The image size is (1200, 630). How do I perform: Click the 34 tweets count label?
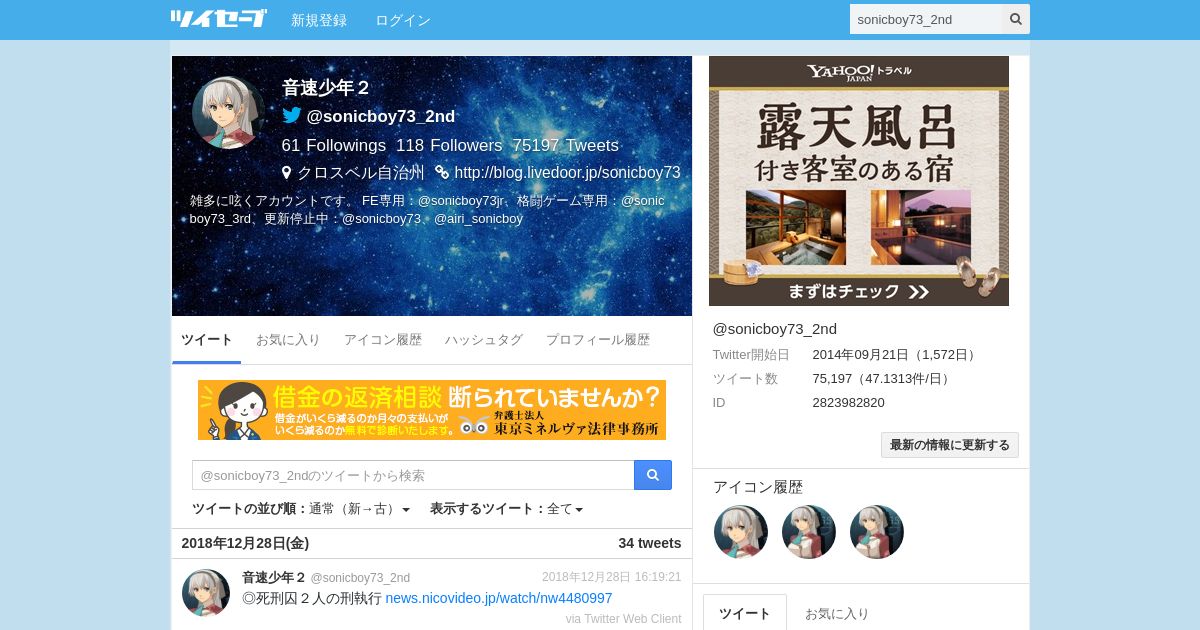point(650,543)
